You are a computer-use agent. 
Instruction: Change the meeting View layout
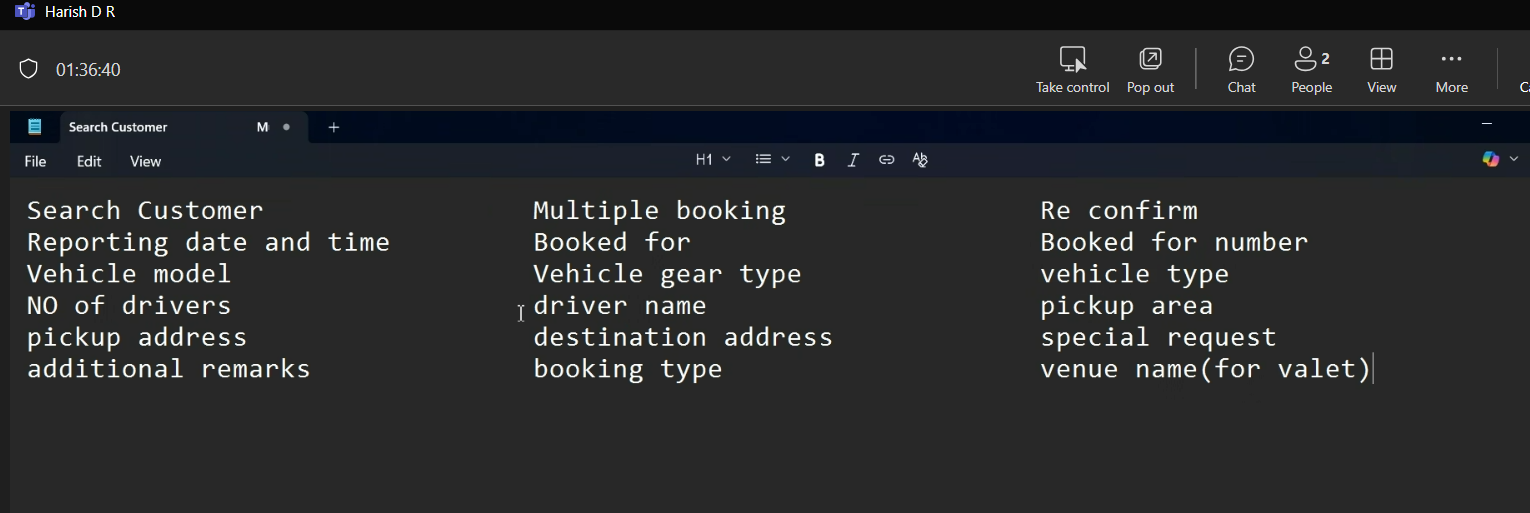[x=1381, y=69]
